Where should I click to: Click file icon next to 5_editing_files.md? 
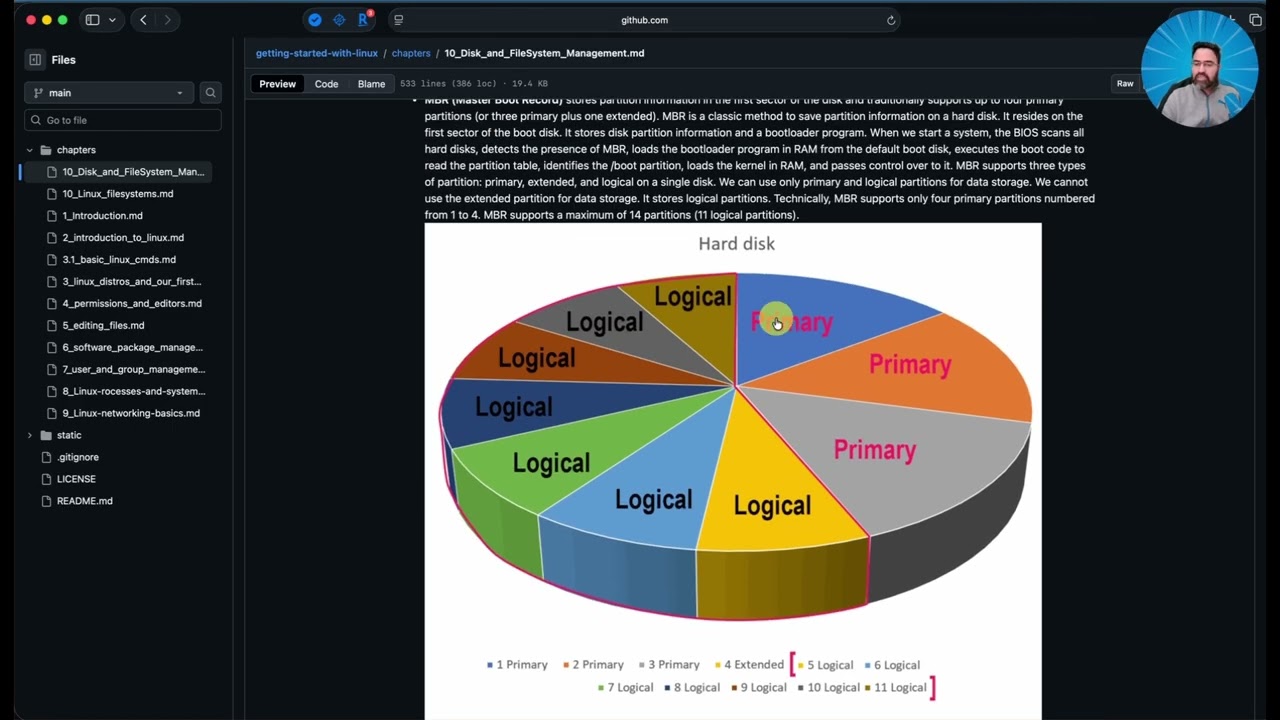click(x=52, y=326)
